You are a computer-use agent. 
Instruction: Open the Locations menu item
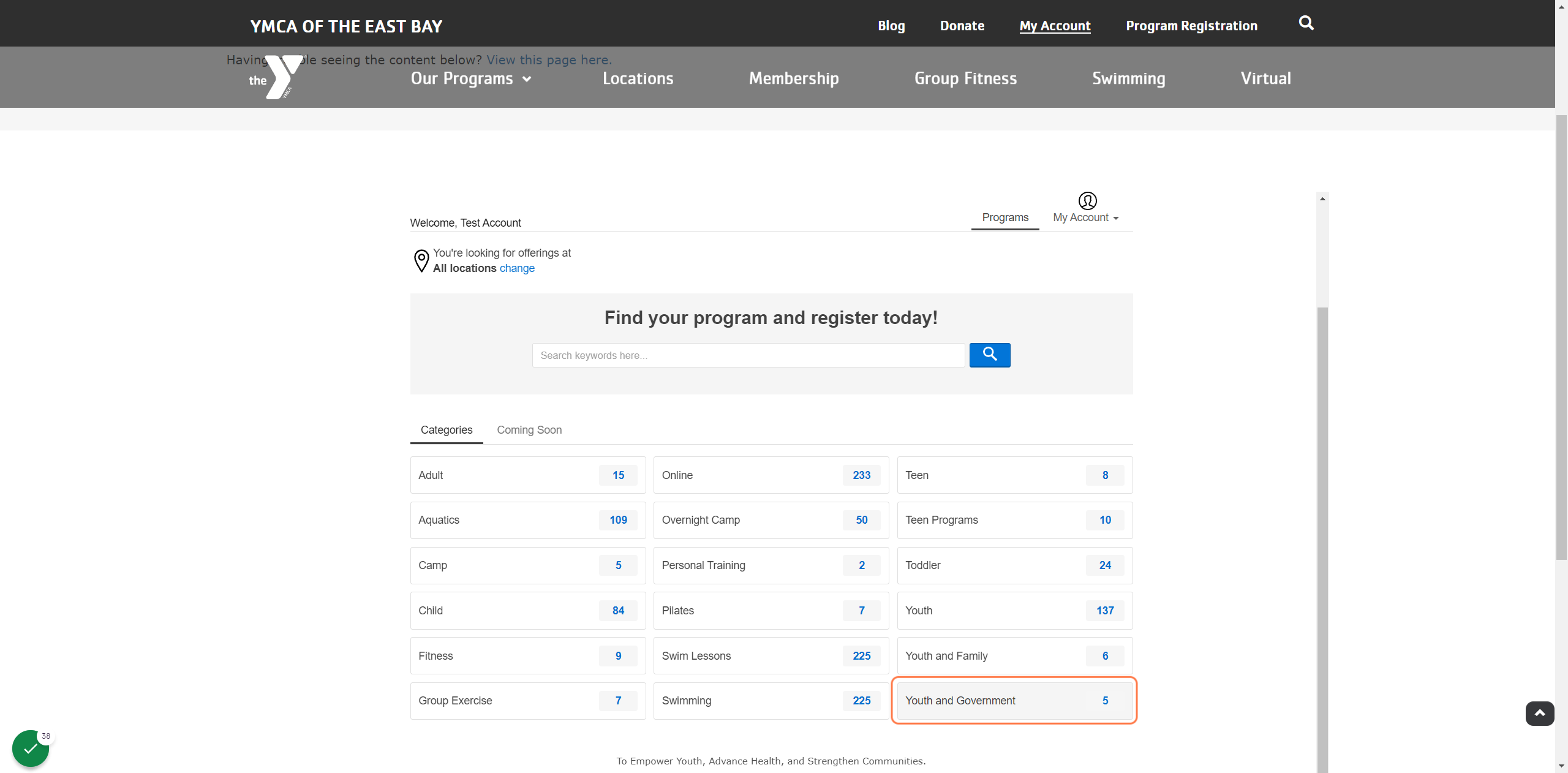[x=638, y=78]
